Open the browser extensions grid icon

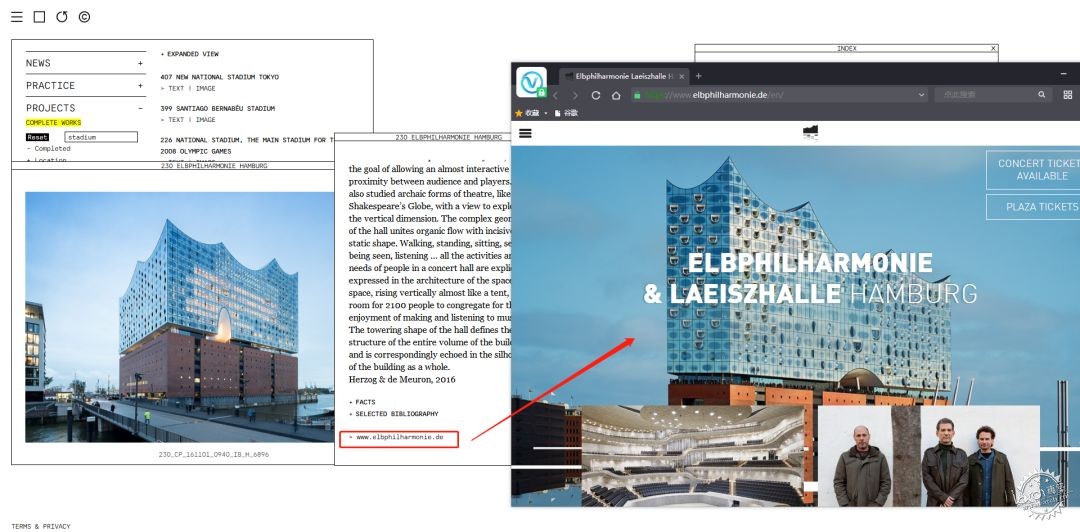1068,94
